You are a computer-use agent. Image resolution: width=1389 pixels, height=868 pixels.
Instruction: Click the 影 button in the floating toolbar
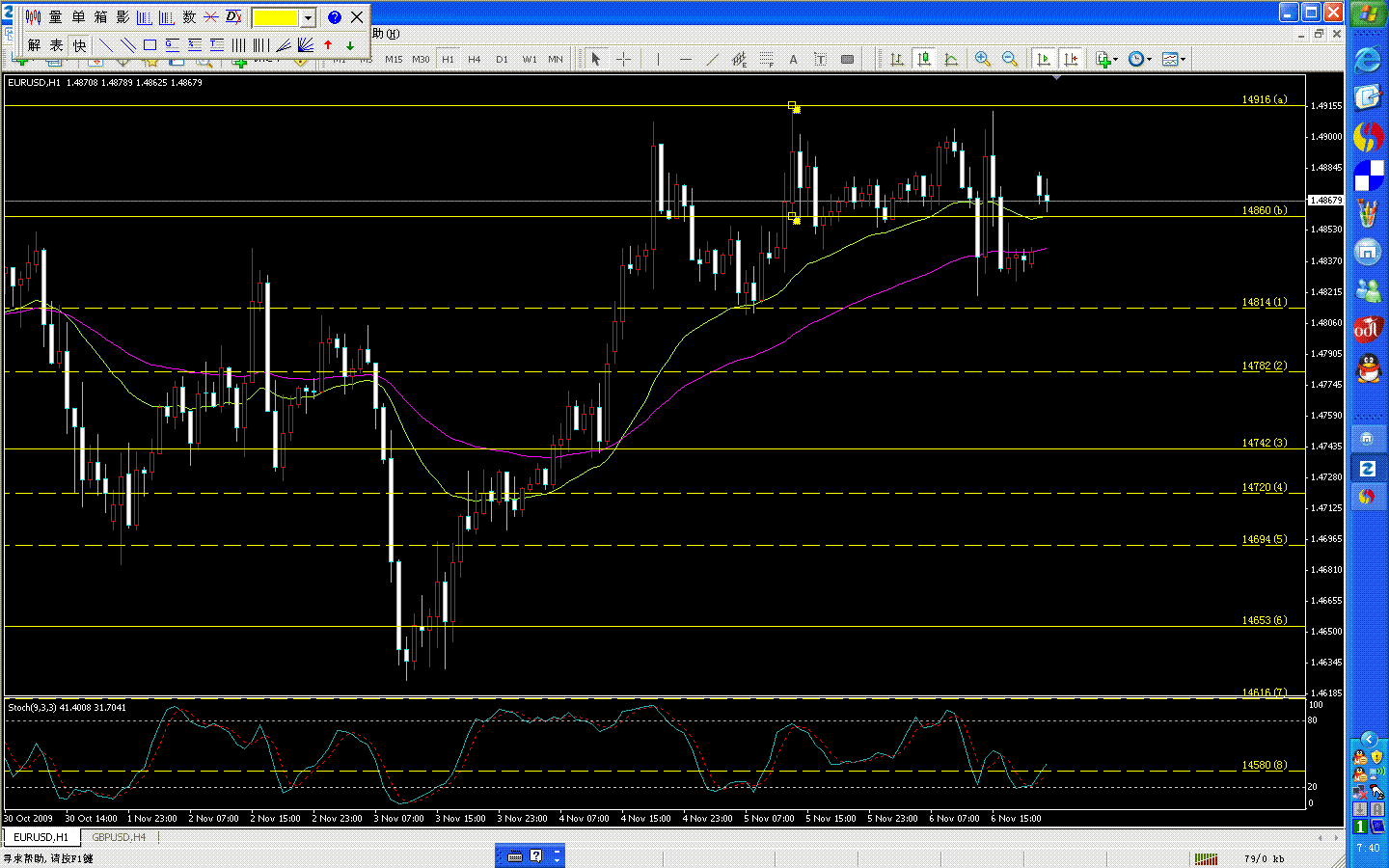123,17
